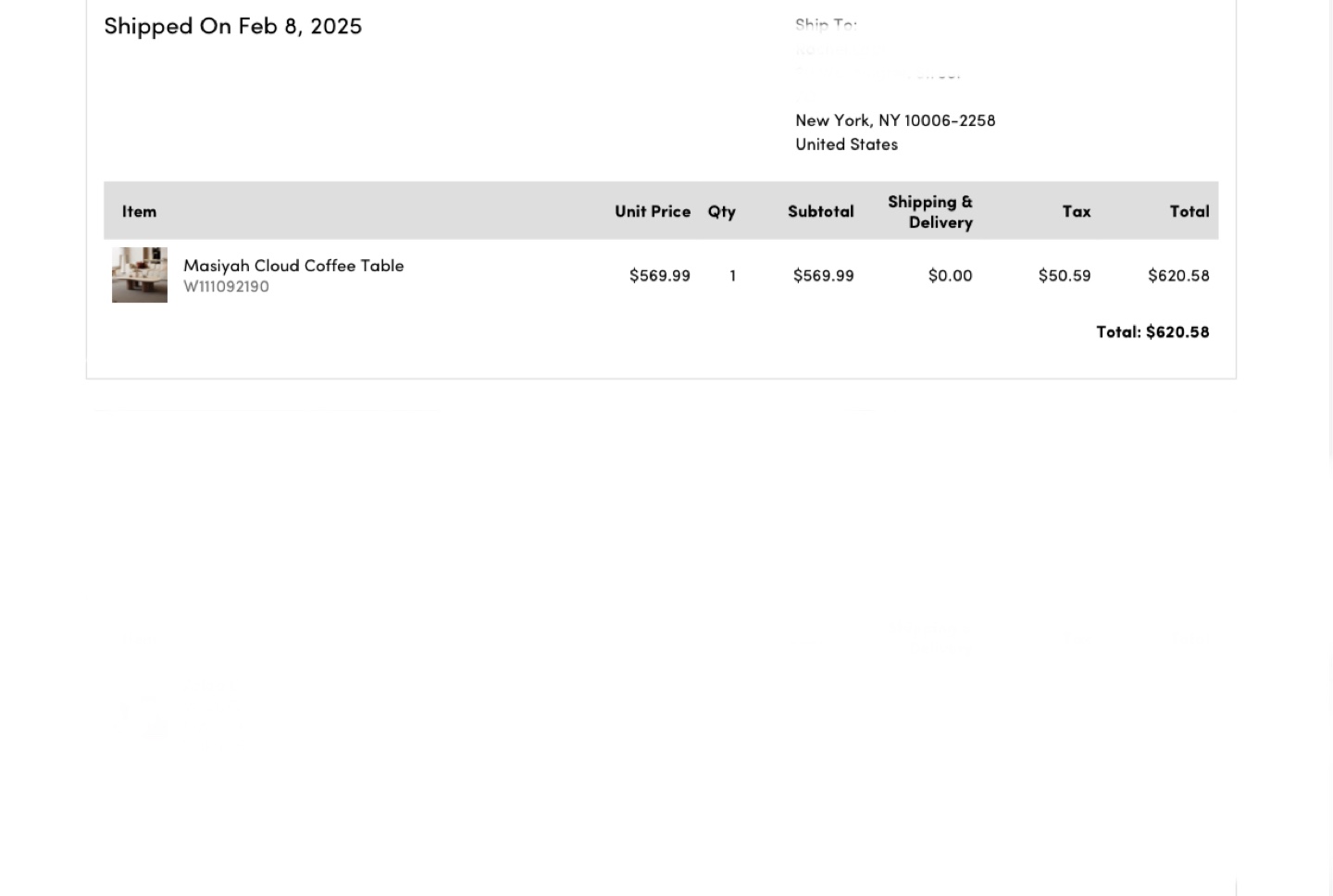Viewport: 1333px width, 896px height.
Task: Select the SKU W111092190 text
Action: pyautogui.click(x=227, y=287)
